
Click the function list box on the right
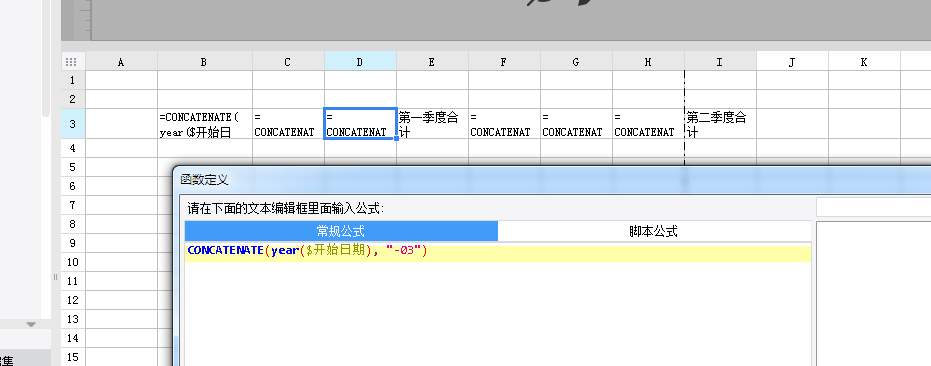pos(873,294)
